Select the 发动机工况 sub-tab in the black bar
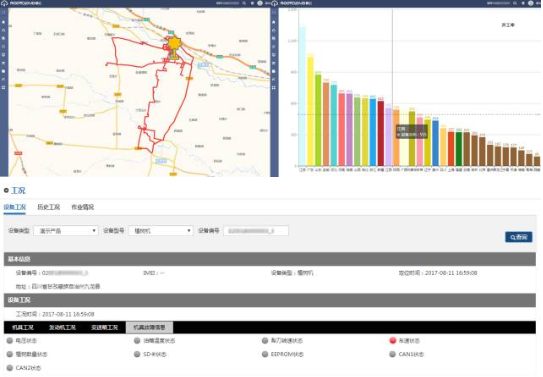Screen dimensions: 543x377 (x=62, y=327)
